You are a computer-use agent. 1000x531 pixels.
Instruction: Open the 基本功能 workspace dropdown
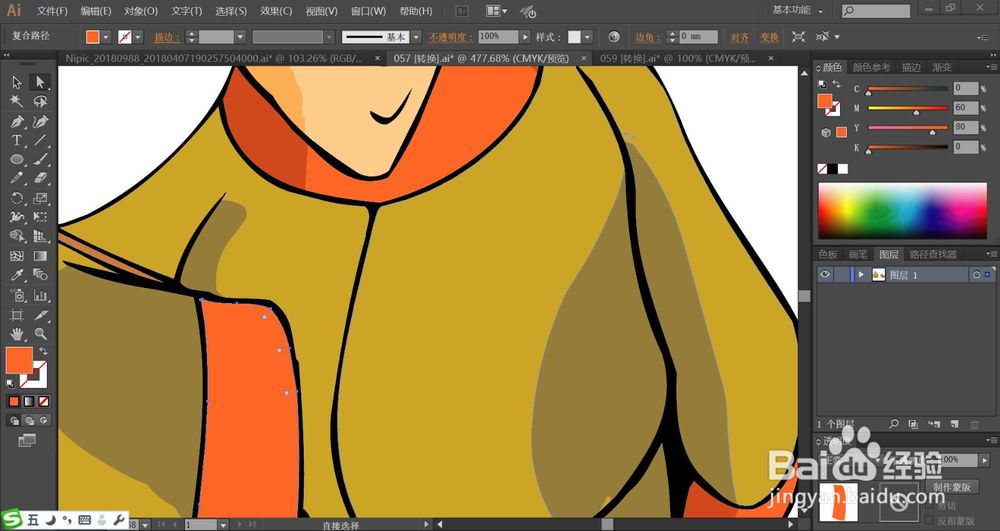click(x=797, y=10)
